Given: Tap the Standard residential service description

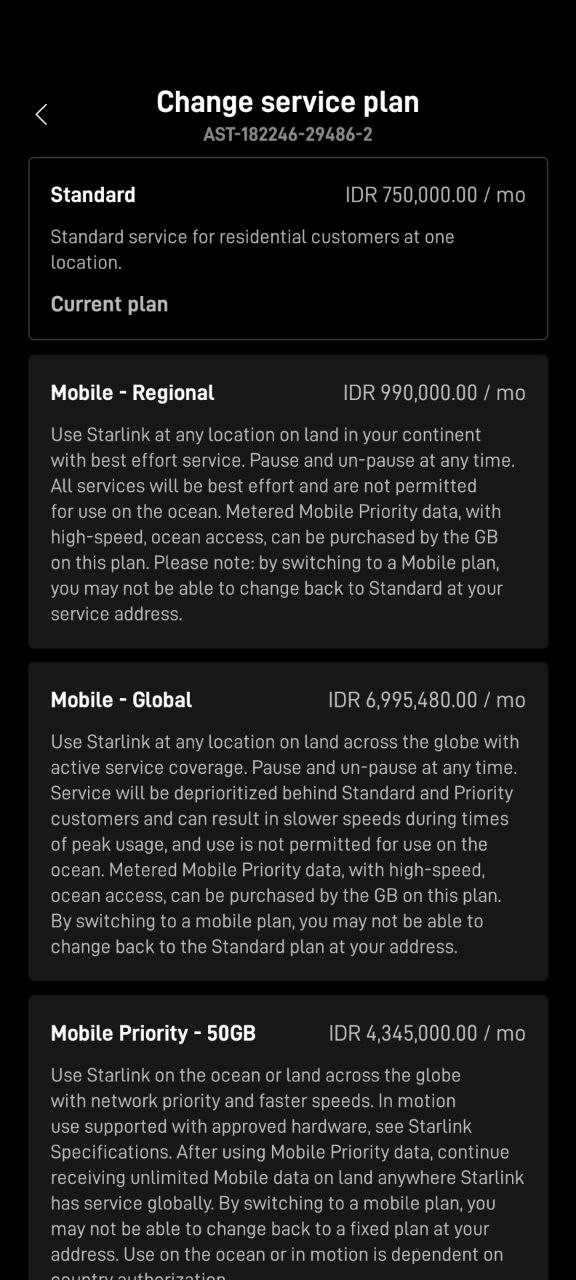Looking at the screenshot, I should 252,249.
